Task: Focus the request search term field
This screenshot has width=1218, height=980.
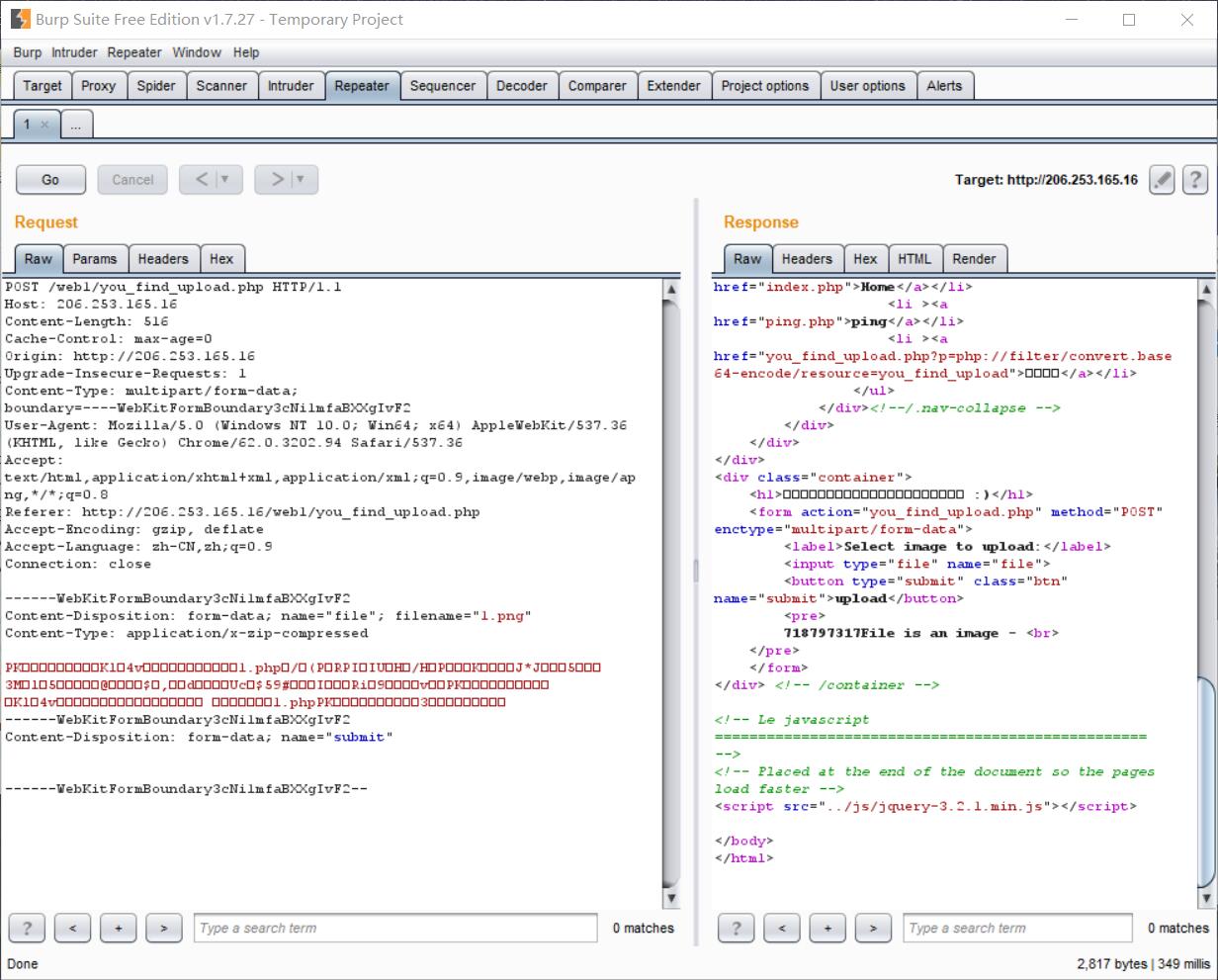Action: pos(395,928)
